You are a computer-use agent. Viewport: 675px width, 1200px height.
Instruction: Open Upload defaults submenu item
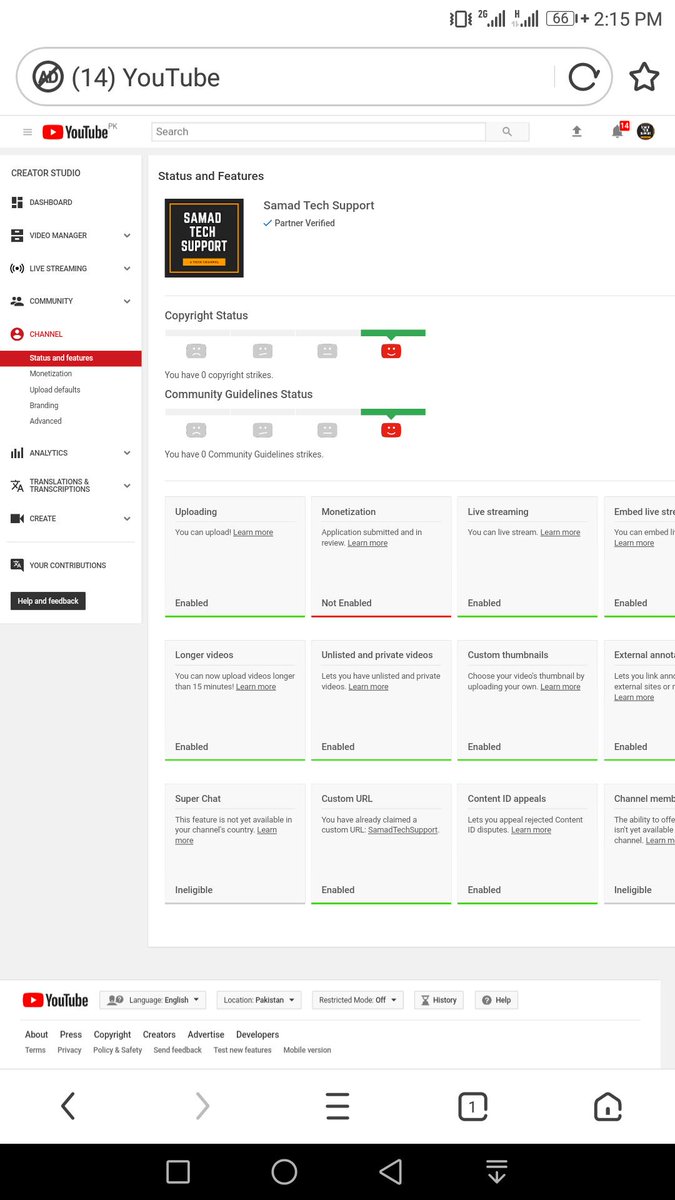pos(55,390)
